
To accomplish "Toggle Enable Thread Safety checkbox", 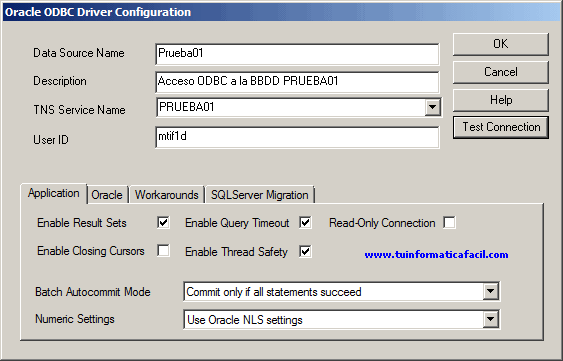I will pos(305,251).
